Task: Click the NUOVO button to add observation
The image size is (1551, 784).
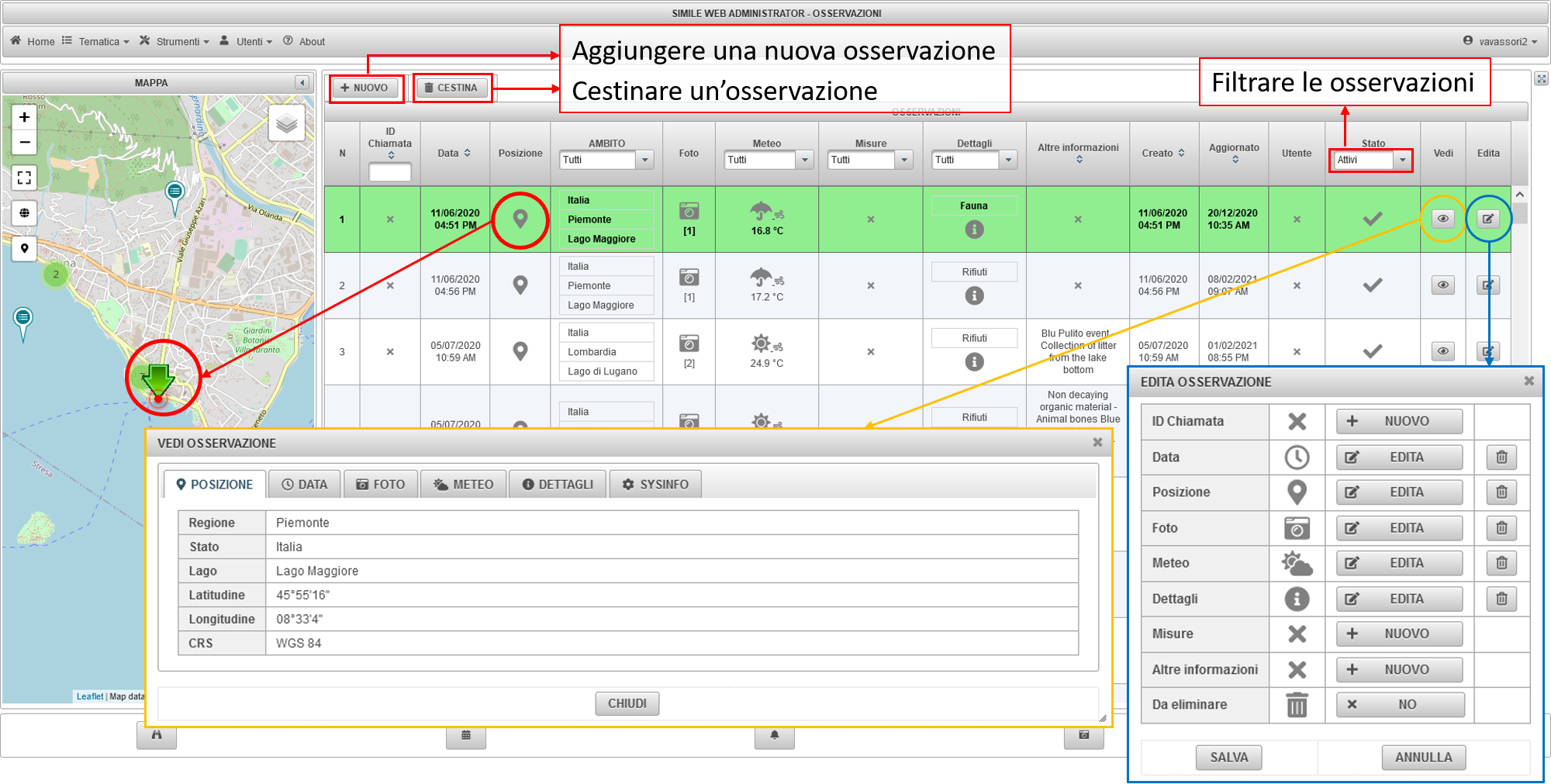Action: pyautogui.click(x=364, y=88)
